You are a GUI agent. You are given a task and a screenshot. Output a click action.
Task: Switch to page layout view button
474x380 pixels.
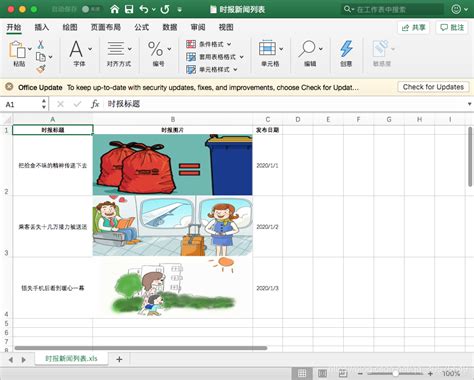click(322, 373)
